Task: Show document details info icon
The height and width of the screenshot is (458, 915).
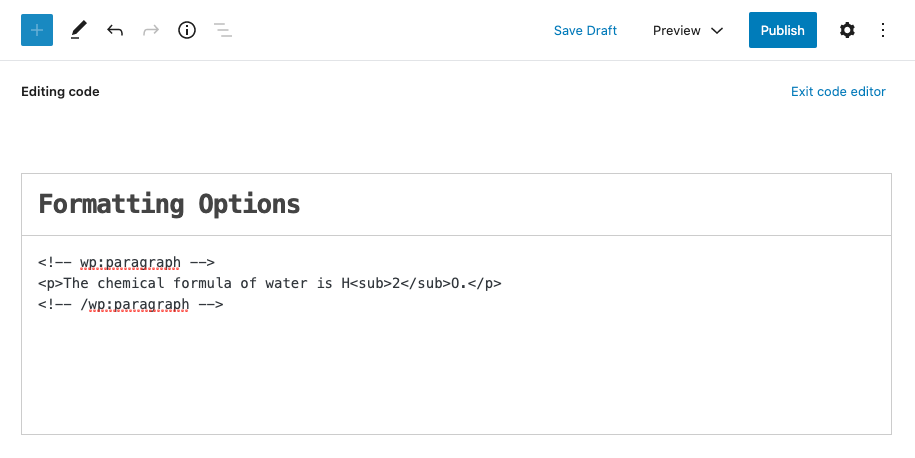Action: point(187,31)
